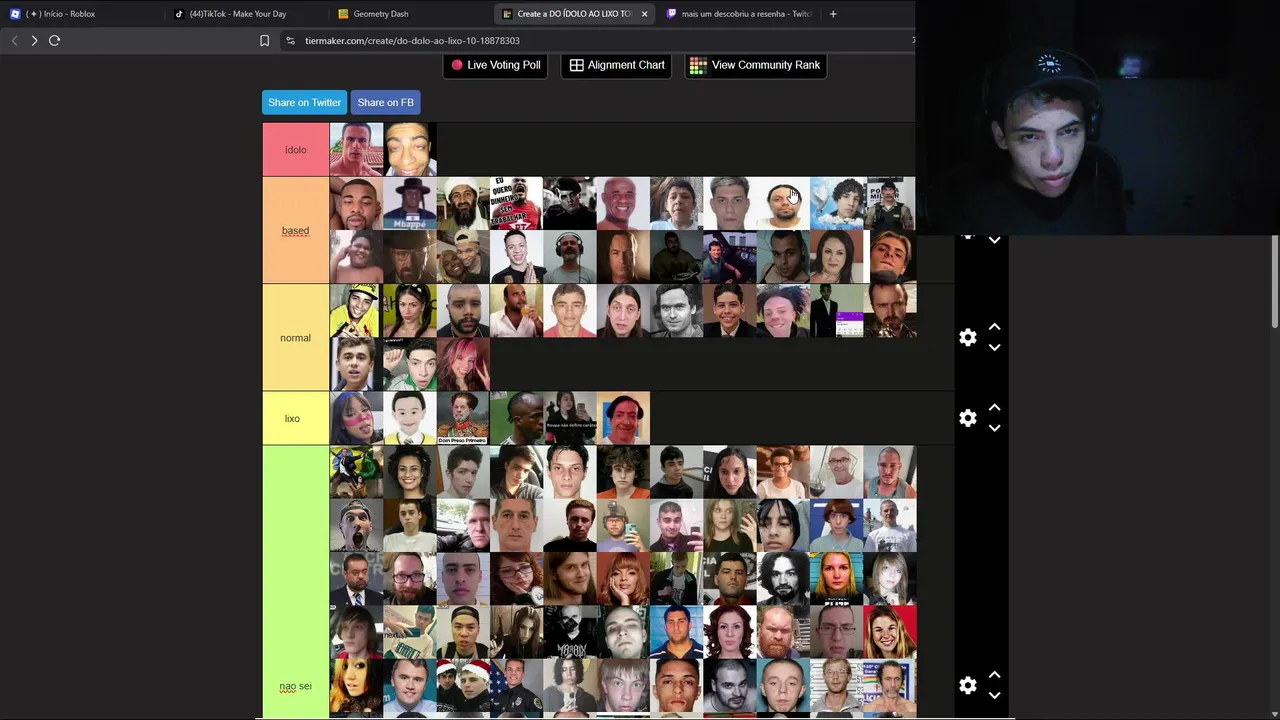
Task: Select the ídolo tier label
Action: click(296, 150)
